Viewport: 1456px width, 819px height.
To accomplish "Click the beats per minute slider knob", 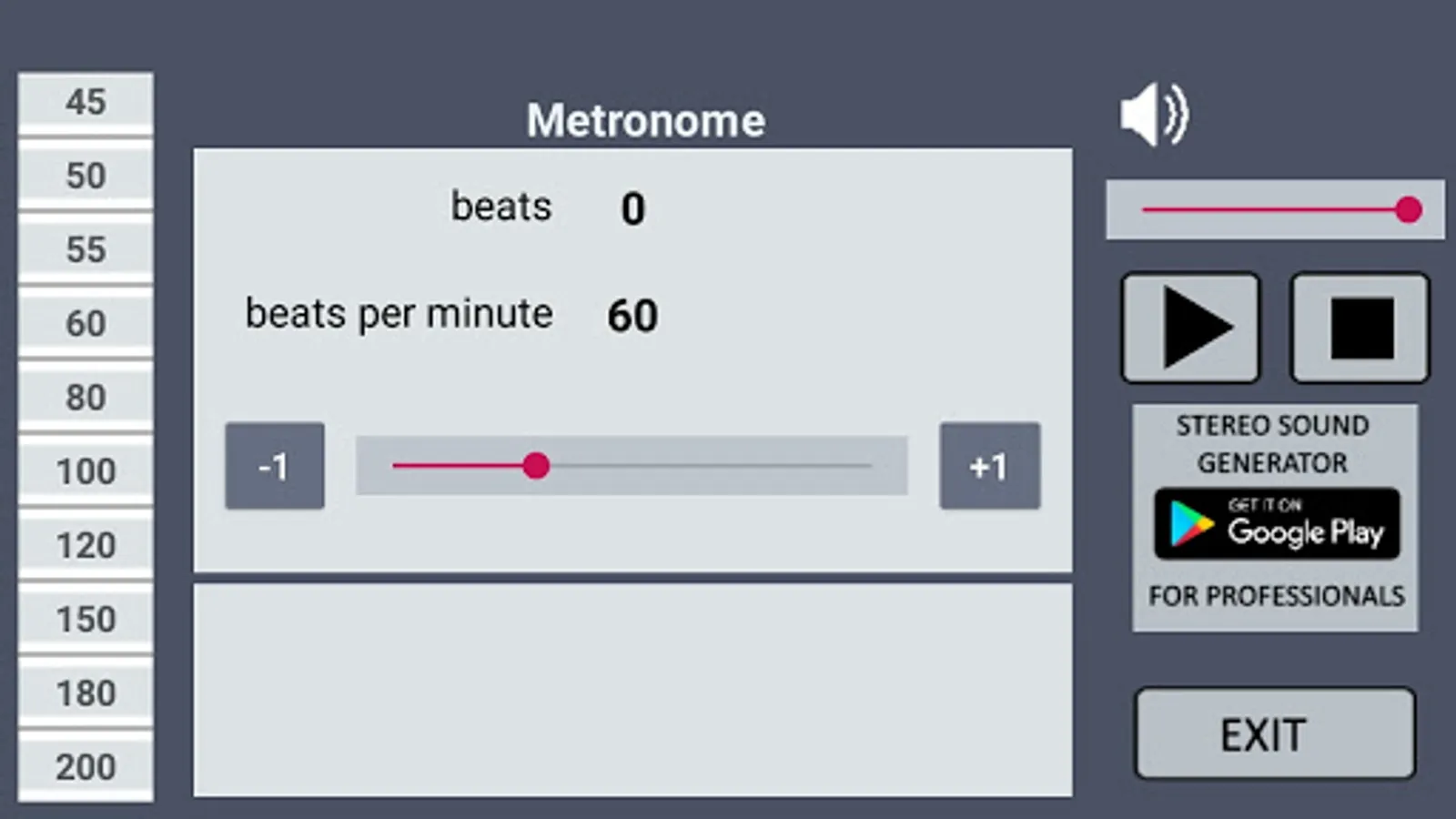I will click(x=536, y=466).
